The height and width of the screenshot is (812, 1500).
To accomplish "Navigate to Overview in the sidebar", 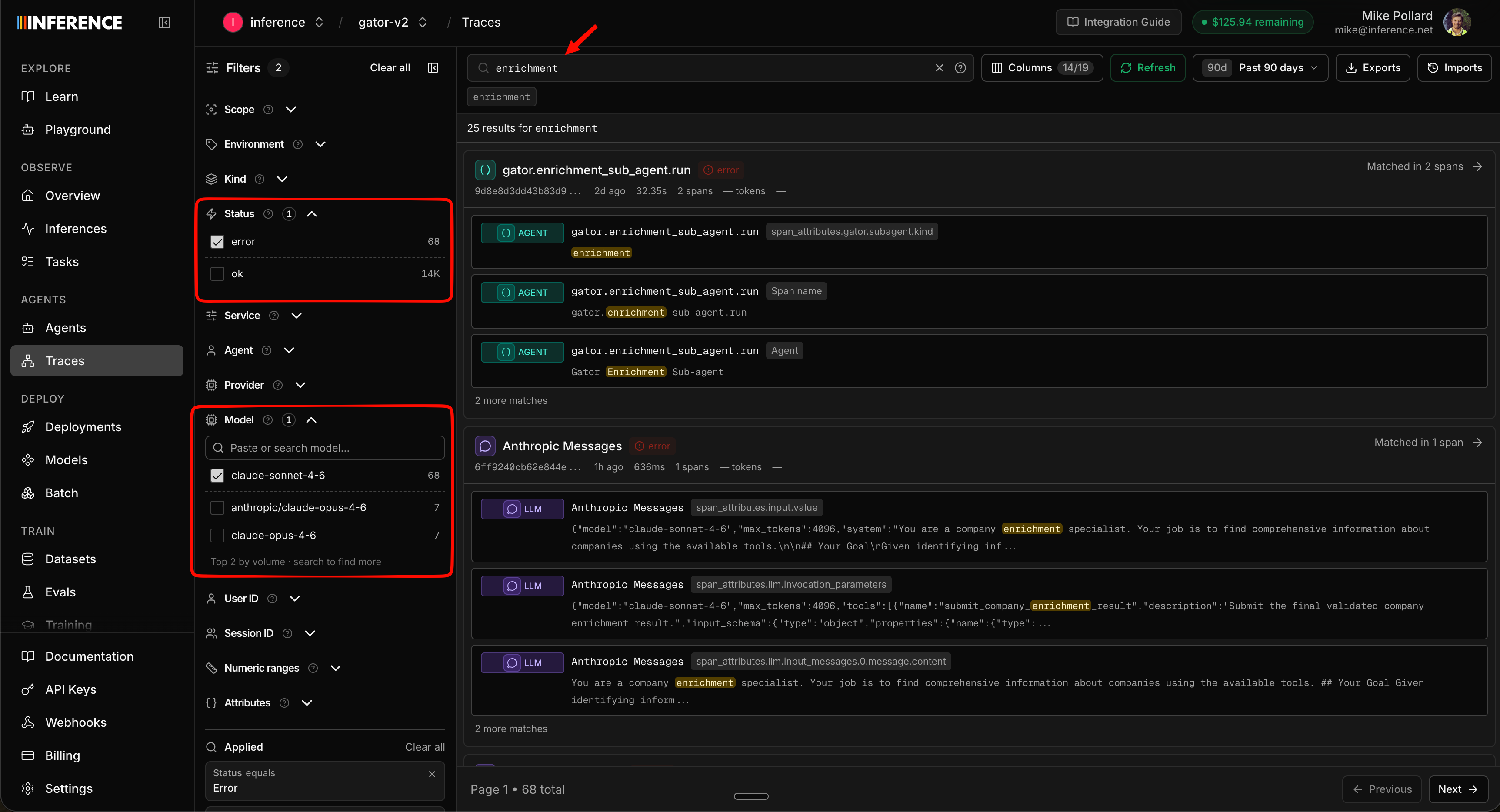I will click(97, 196).
